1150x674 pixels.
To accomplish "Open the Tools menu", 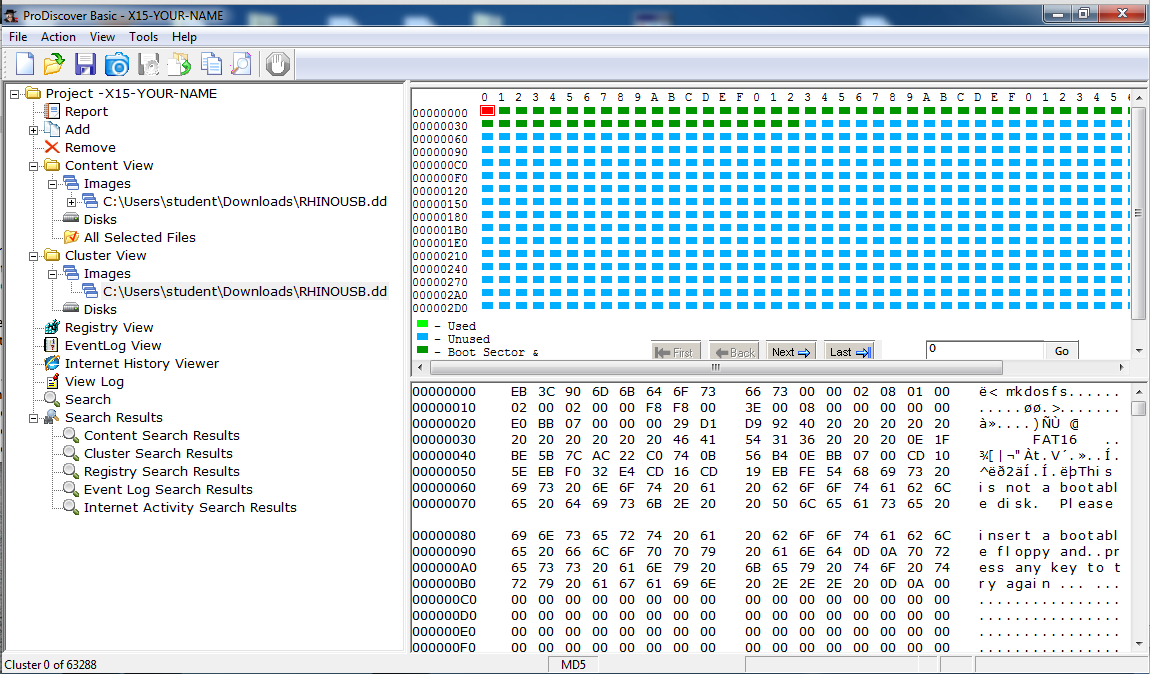I will [143, 37].
